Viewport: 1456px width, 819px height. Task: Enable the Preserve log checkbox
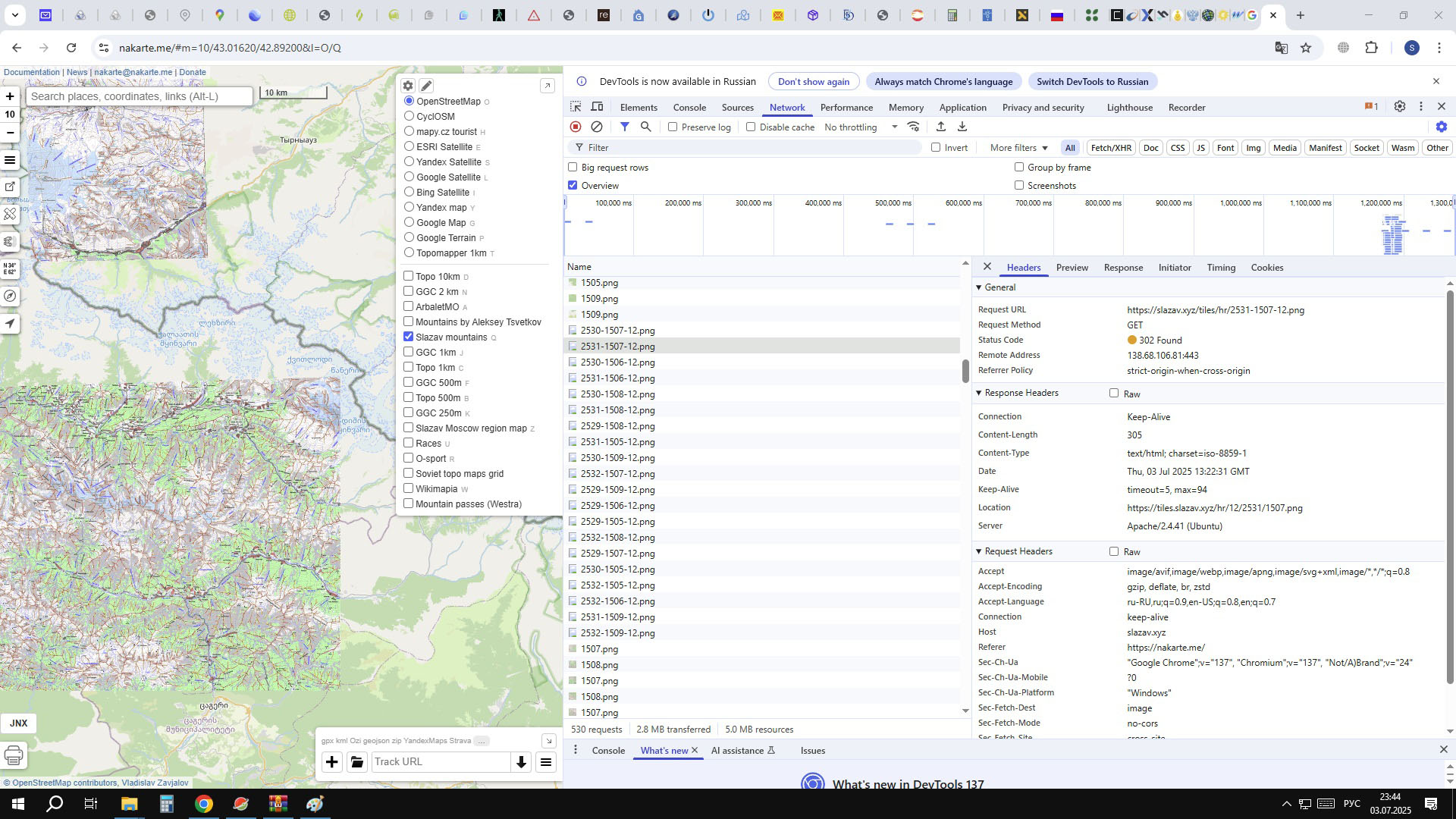pos(673,127)
